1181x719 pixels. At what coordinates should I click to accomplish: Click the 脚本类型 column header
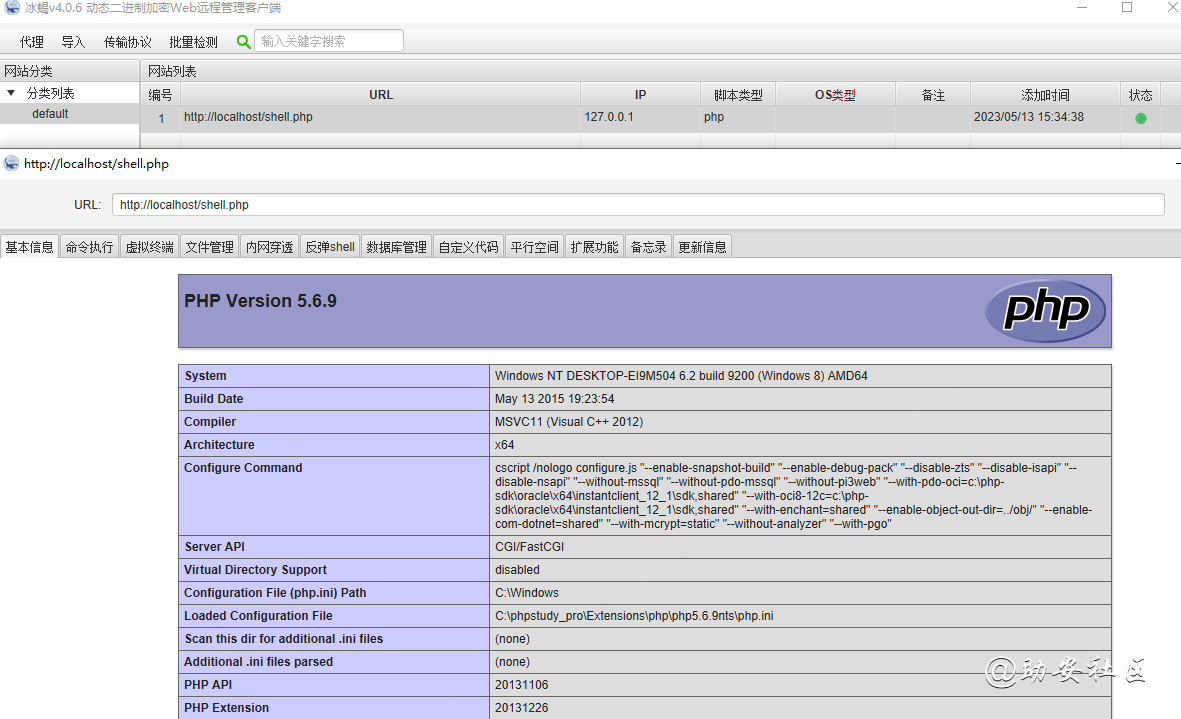738,95
